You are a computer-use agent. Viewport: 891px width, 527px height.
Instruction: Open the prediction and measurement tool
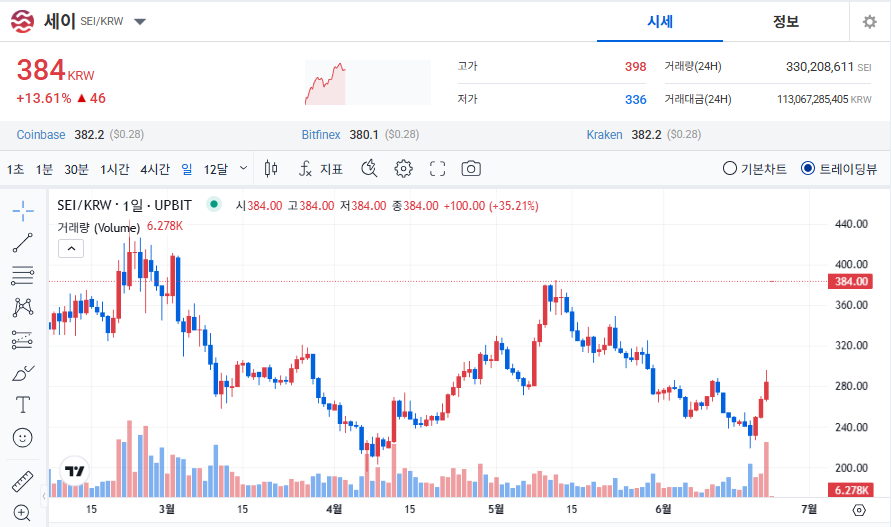[x=23, y=340]
